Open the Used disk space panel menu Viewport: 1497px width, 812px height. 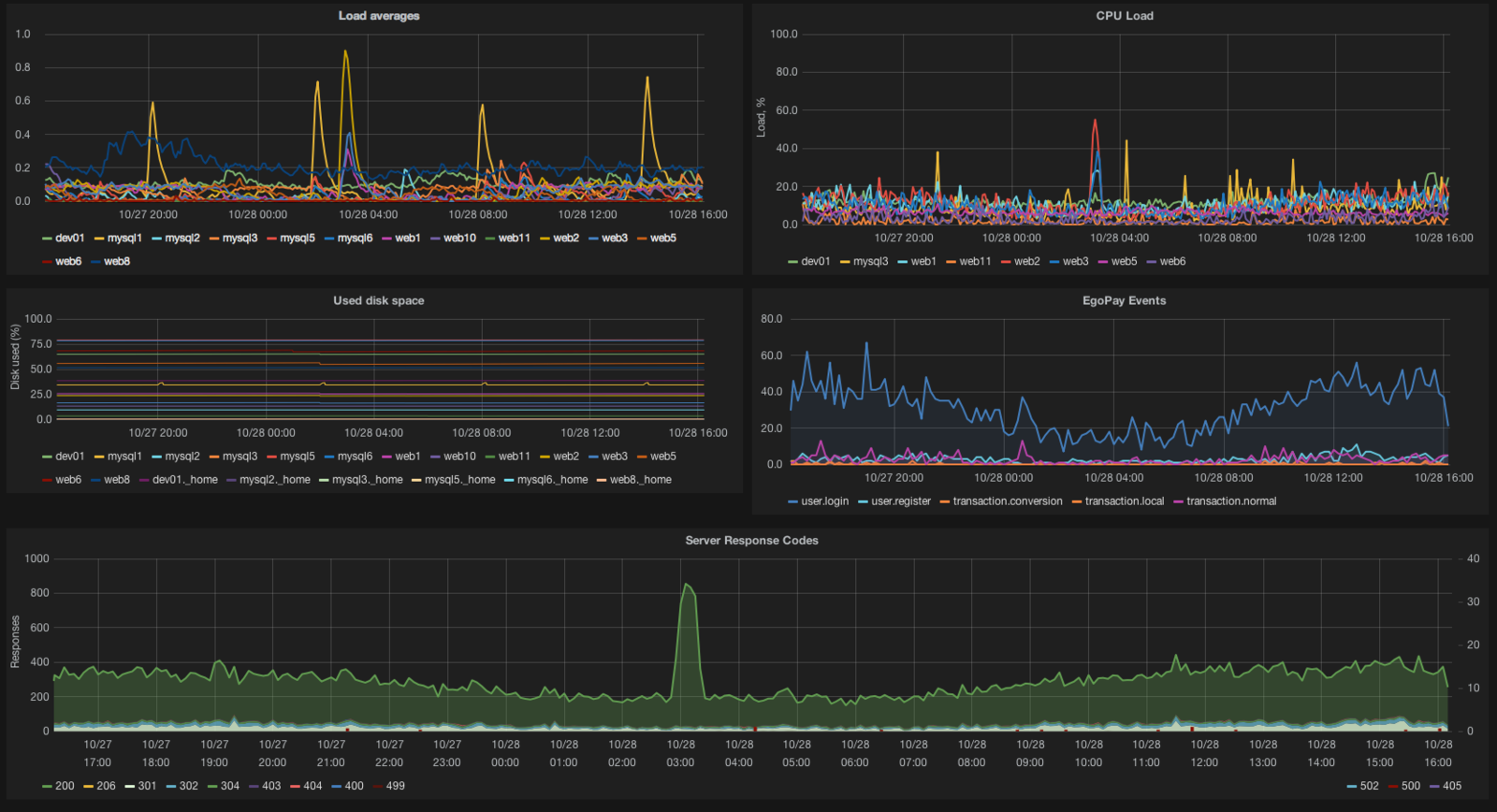[379, 300]
